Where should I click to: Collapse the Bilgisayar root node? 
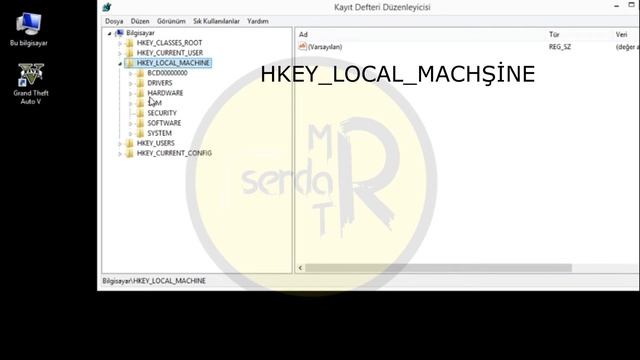pyautogui.click(x=109, y=33)
